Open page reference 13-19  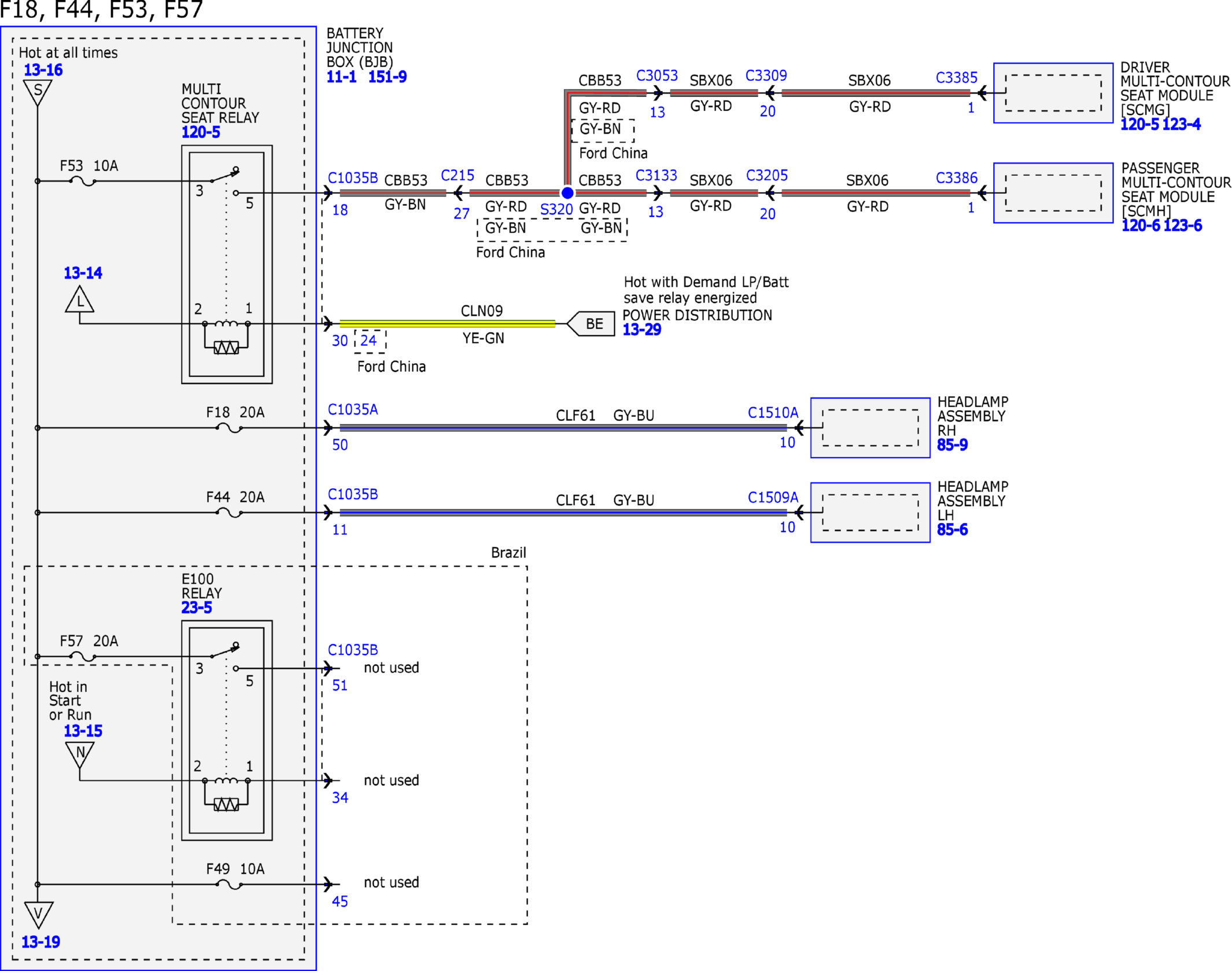[40, 942]
